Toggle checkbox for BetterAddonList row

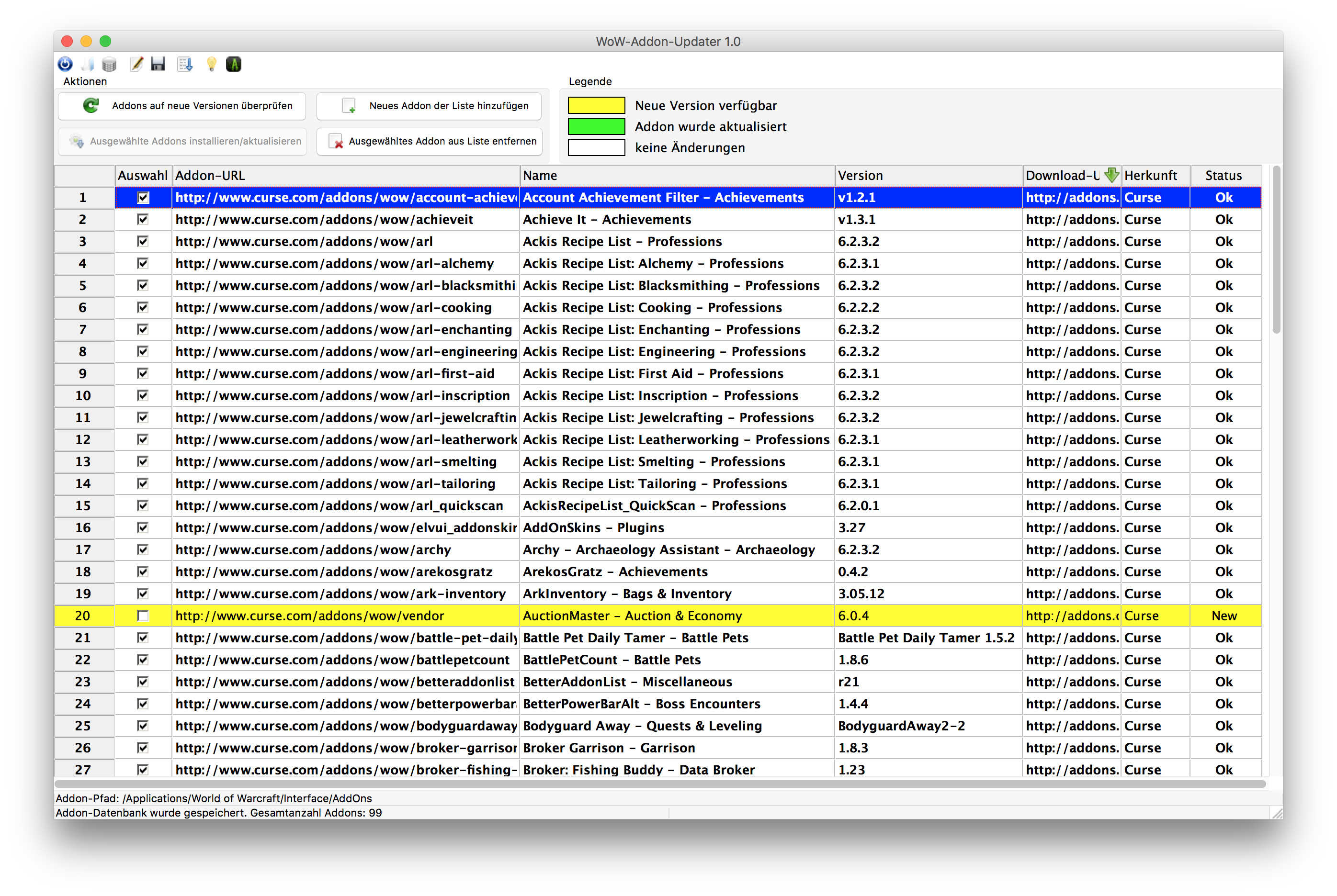coord(143,682)
